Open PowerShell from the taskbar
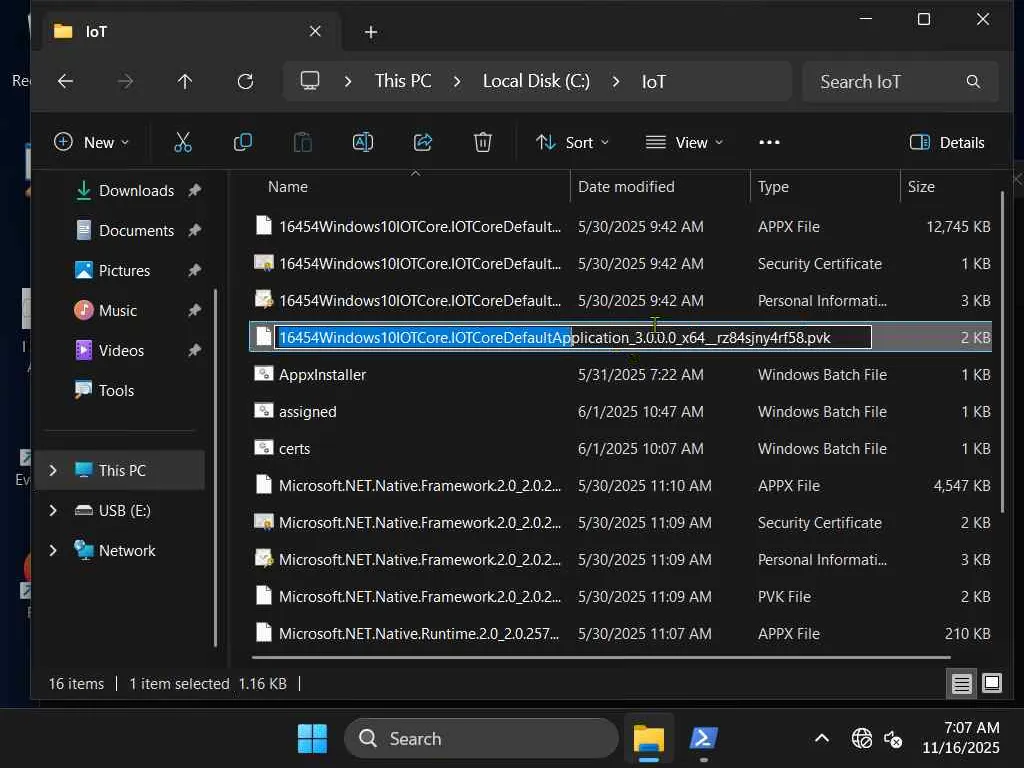1024x768 pixels. pyautogui.click(x=703, y=739)
